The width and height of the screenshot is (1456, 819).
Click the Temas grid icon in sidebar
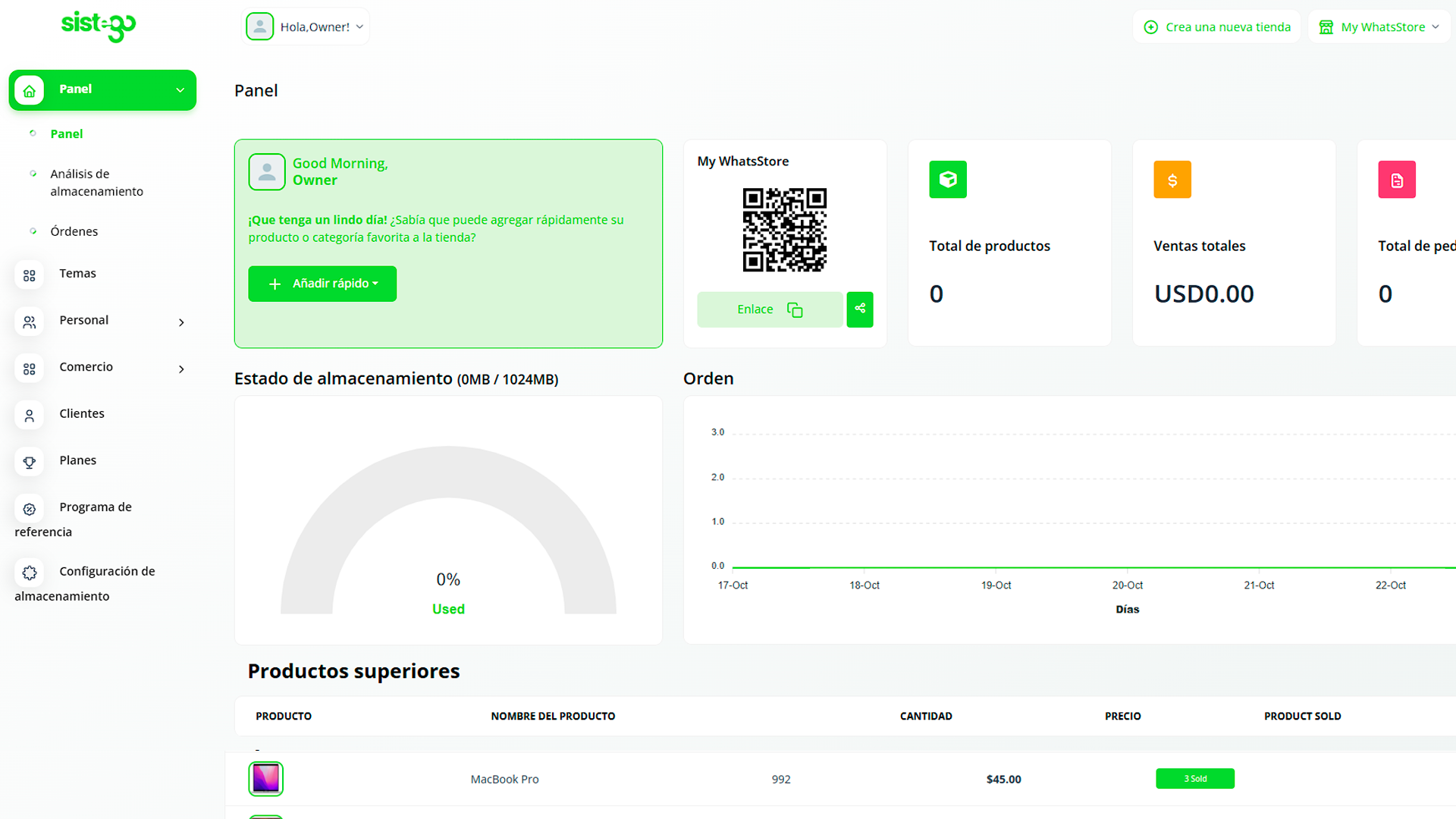click(30, 275)
